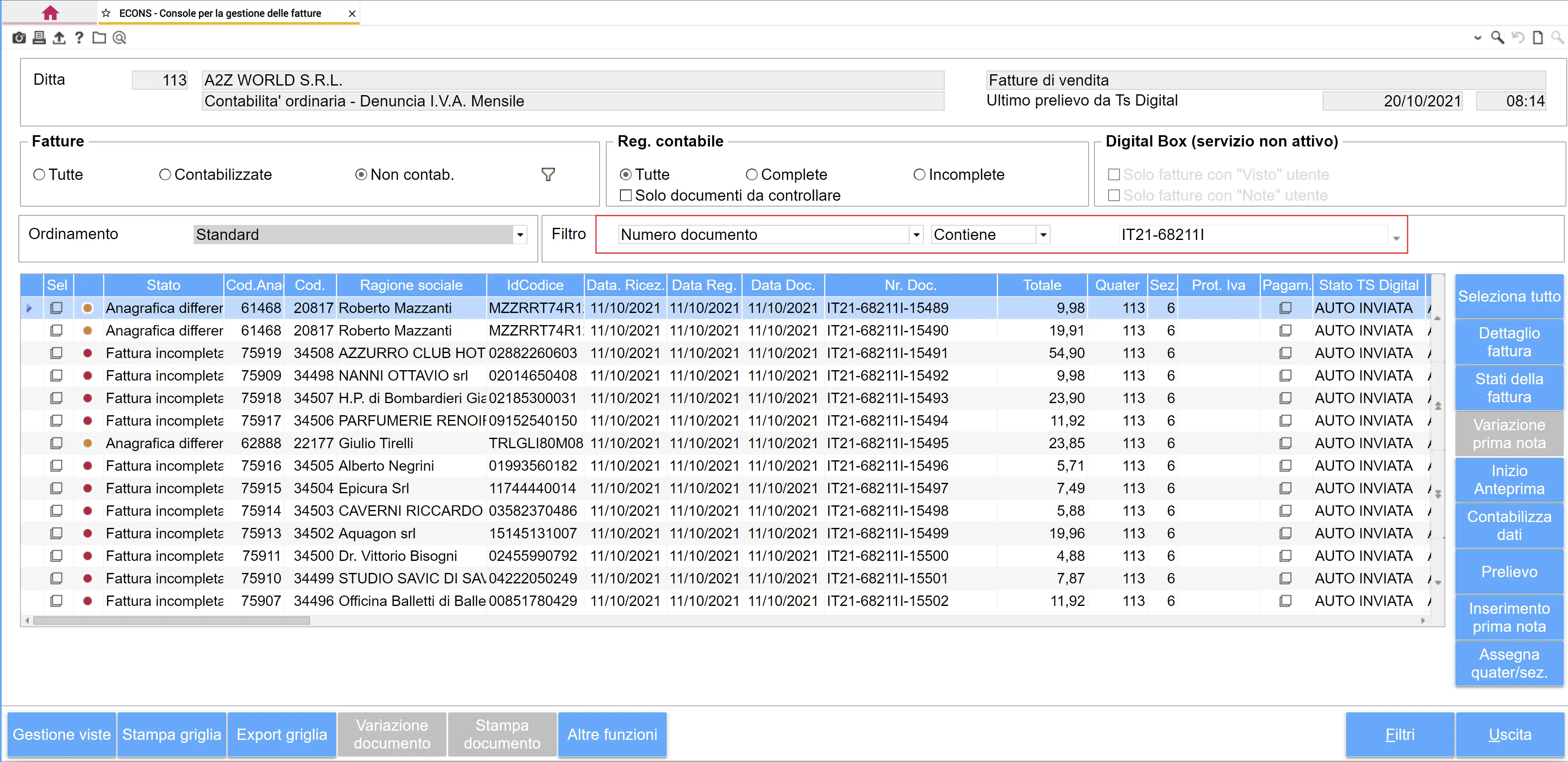Star the ECONS console tab as favorite
Image resolution: width=1568 pixels, height=762 pixels.
point(106,13)
